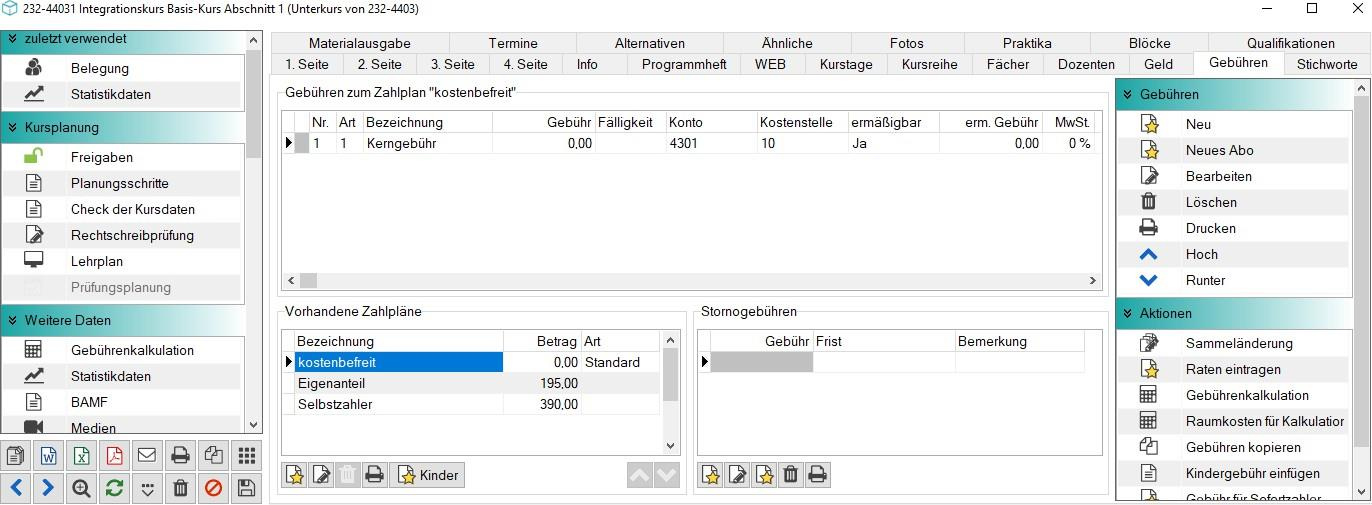Open Belegung in left sidebar

[x=122, y=69]
